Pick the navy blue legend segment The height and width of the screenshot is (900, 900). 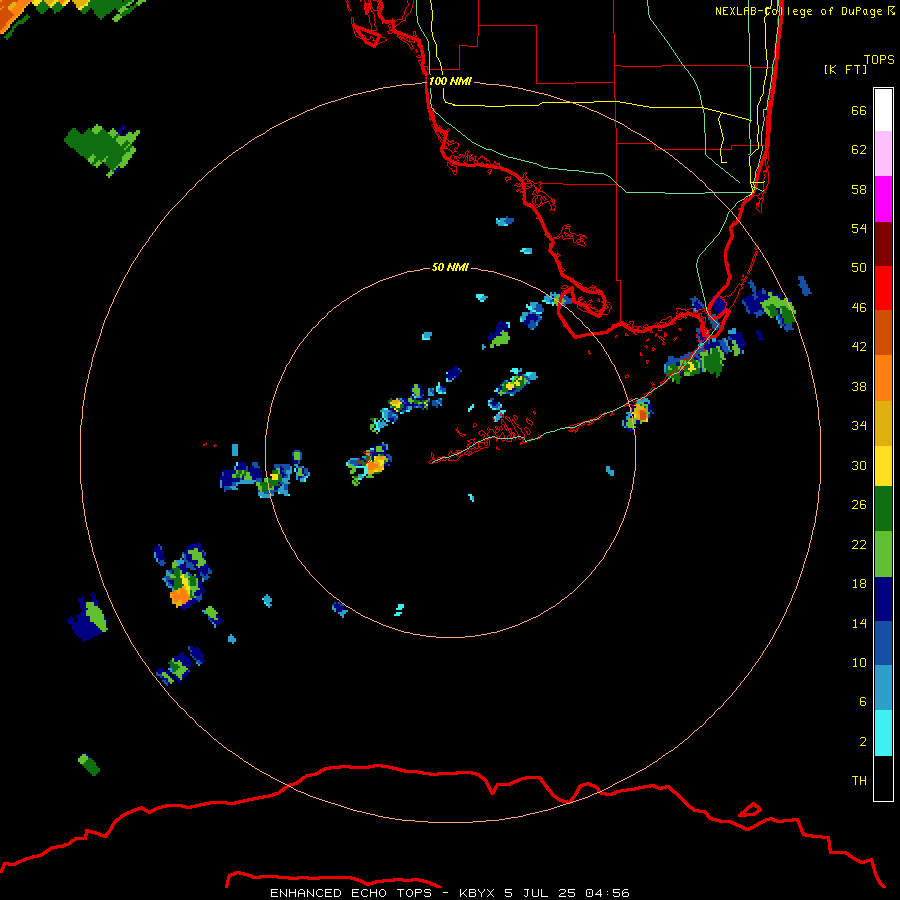tap(883, 599)
